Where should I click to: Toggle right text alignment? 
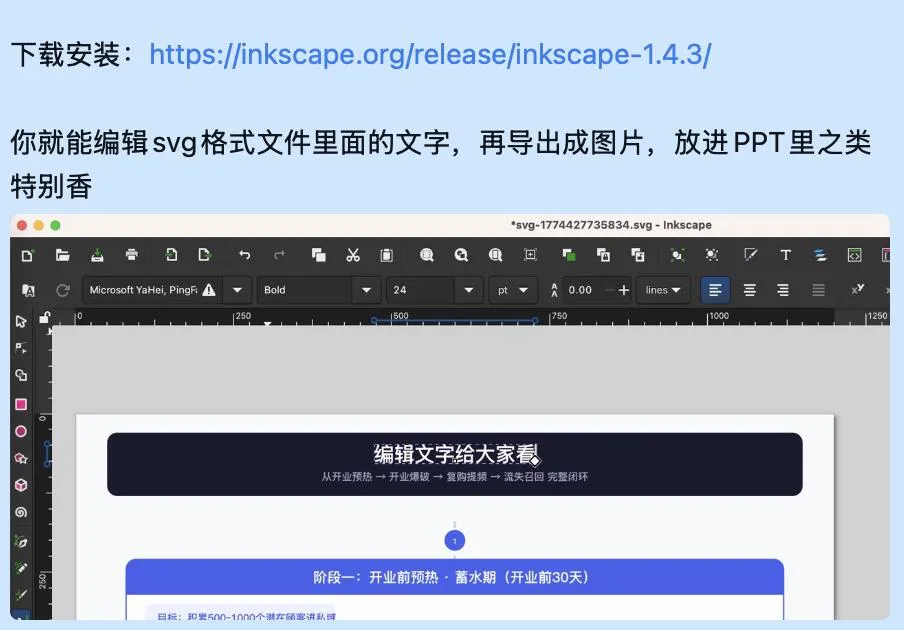pyautogui.click(x=783, y=290)
